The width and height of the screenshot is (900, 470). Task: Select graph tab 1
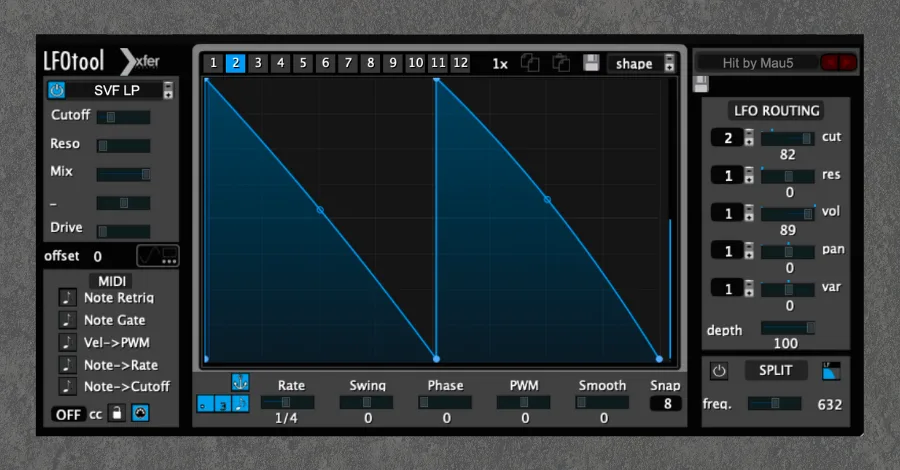tap(213, 63)
